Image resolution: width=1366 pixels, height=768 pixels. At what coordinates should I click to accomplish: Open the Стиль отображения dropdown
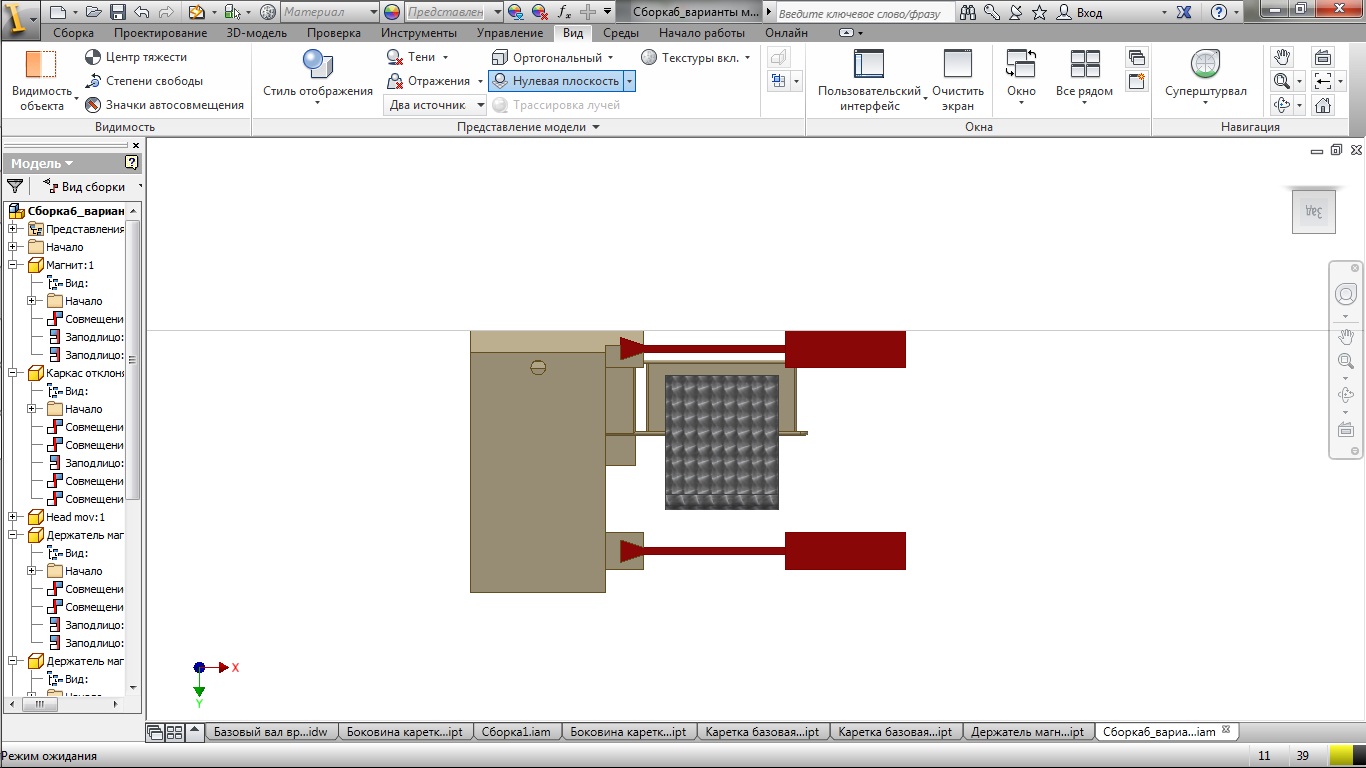(x=318, y=80)
